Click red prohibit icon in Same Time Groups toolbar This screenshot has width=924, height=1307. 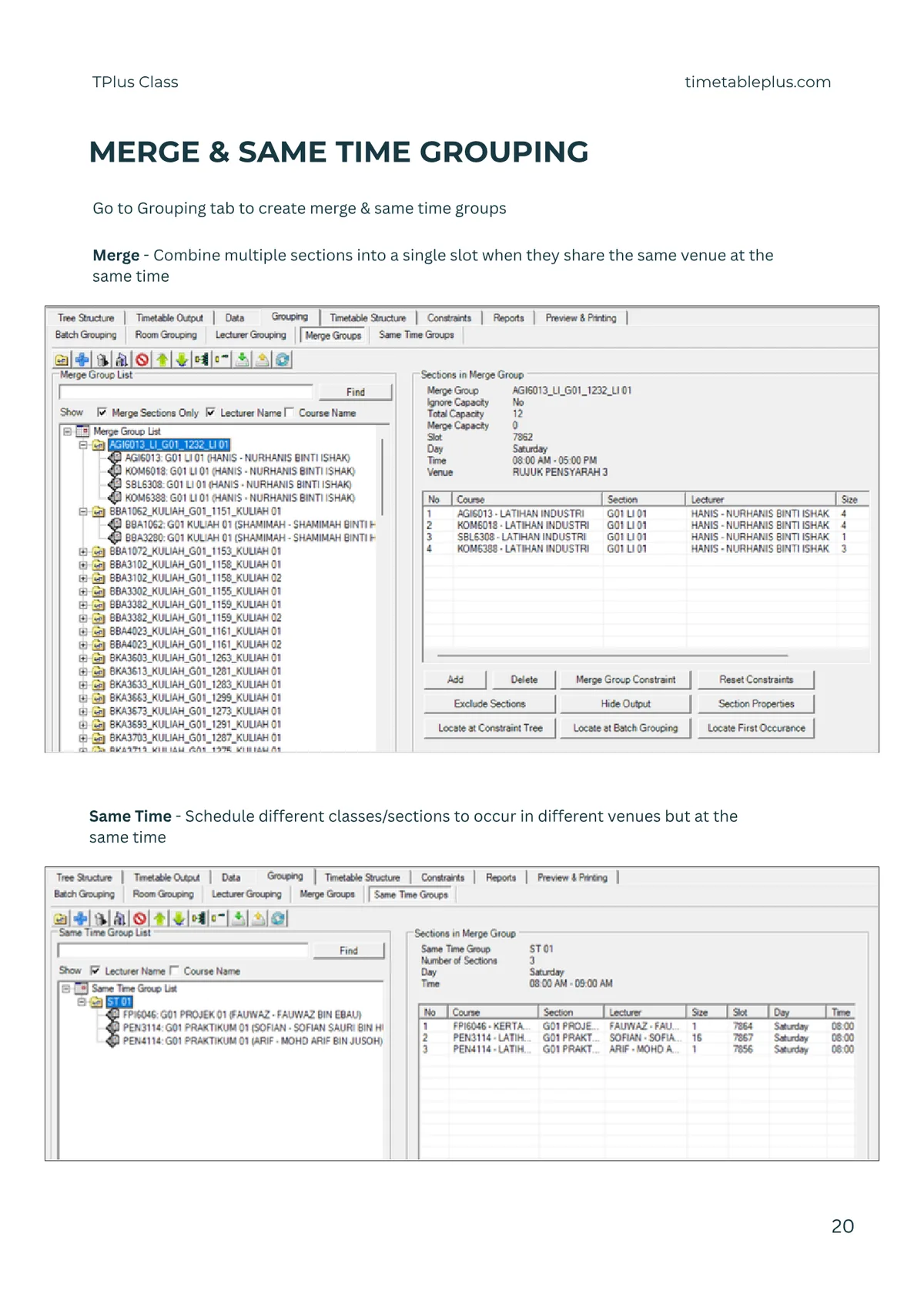pyautogui.click(x=139, y=918)
